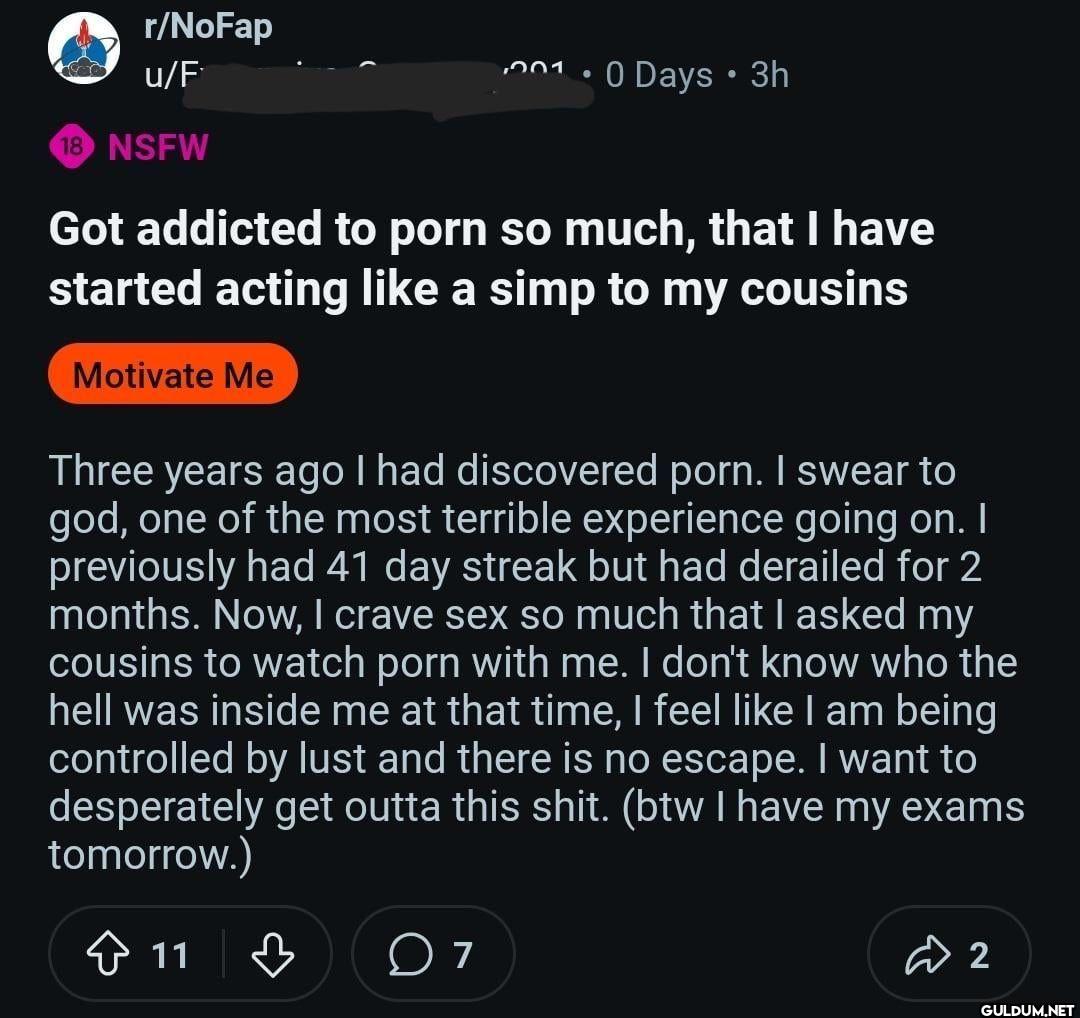The height and width of the screenshot is (1018, 1080).
Task: Click the NSFW label text
Action: [158, 147]
